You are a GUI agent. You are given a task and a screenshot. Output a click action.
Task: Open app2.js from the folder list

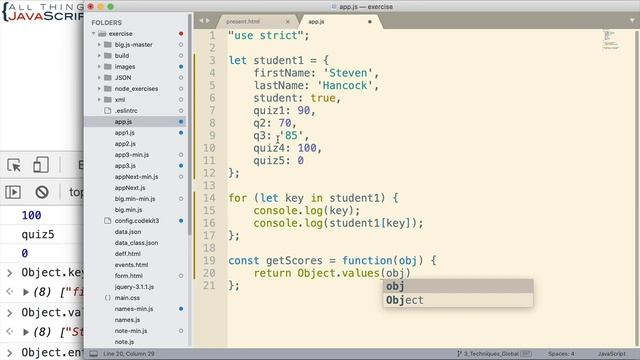point(125,144)
